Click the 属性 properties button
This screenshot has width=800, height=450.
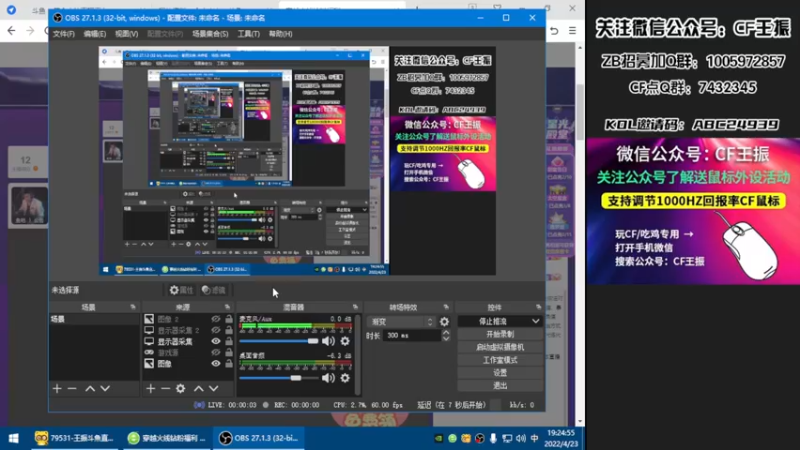point(182,290)
